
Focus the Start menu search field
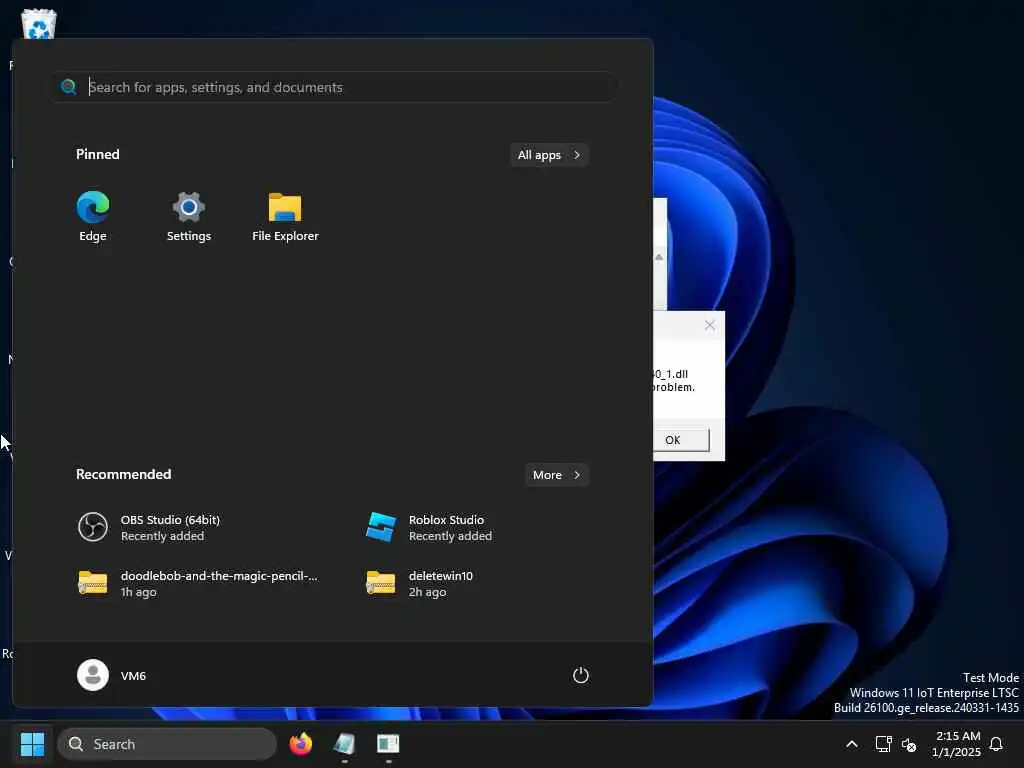coord(335,87)
